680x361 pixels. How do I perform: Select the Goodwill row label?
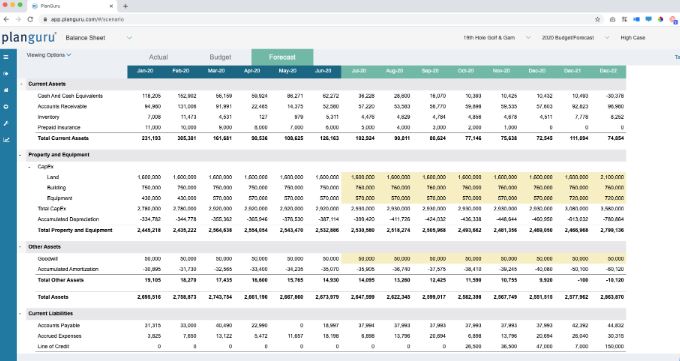point(47,259)
